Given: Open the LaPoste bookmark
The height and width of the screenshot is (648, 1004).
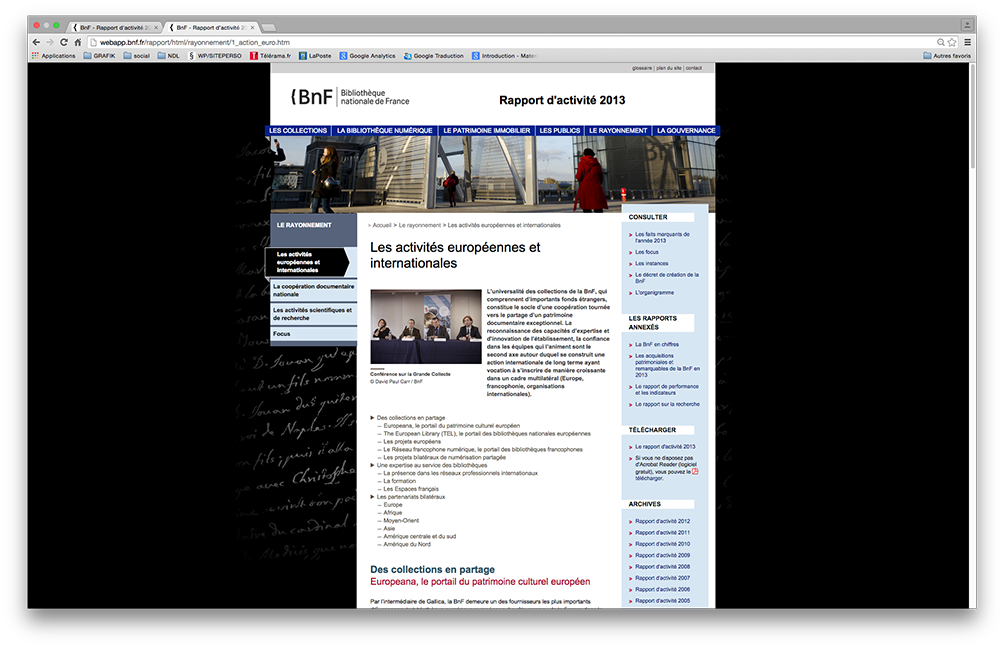Looking at the screenshot, I should (x=315, y=56).
